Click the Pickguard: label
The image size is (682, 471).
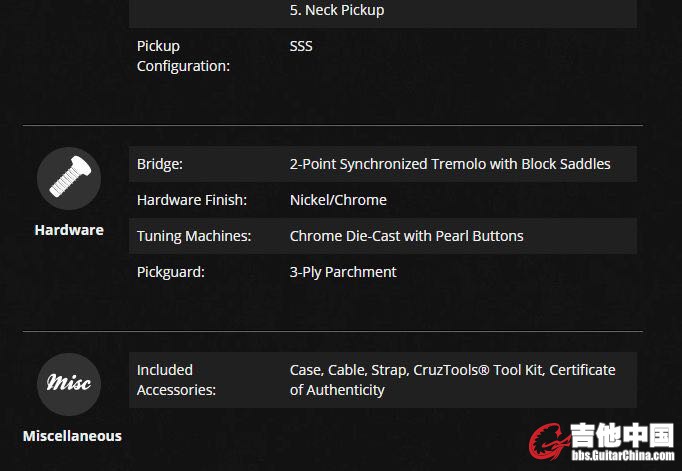click(x=170, y=272)
